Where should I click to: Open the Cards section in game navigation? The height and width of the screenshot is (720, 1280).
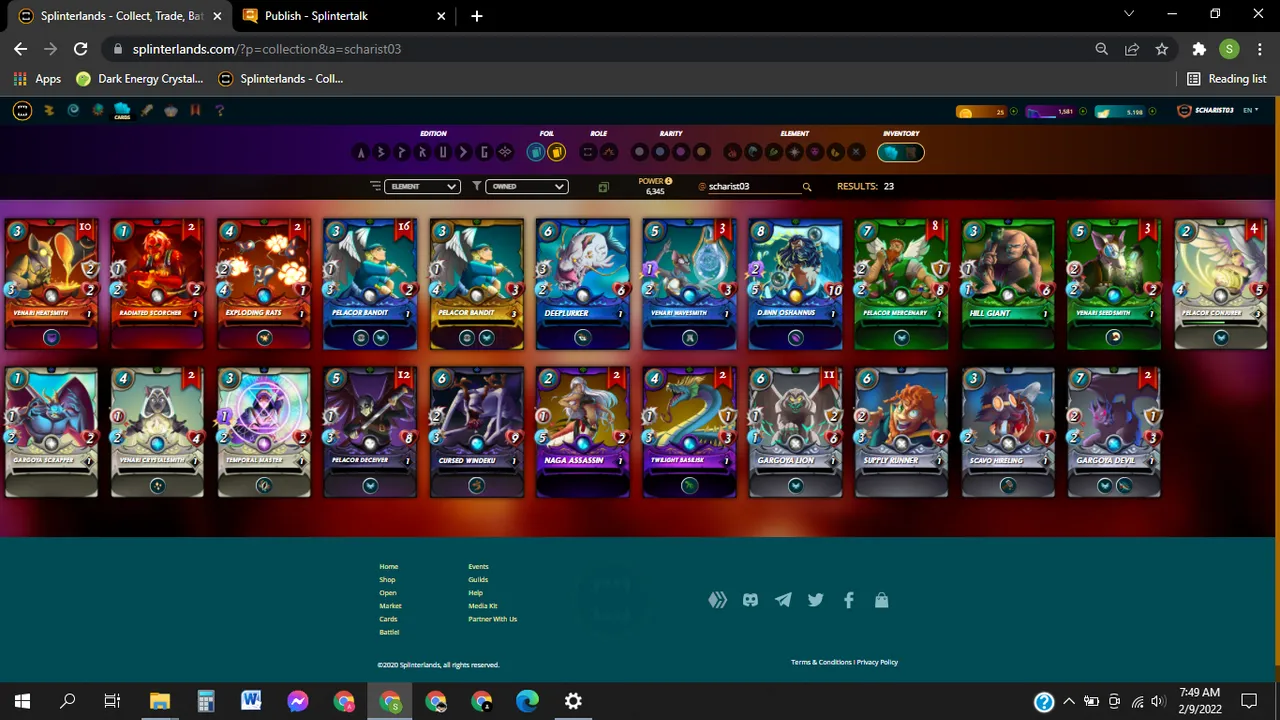point(122,110)
